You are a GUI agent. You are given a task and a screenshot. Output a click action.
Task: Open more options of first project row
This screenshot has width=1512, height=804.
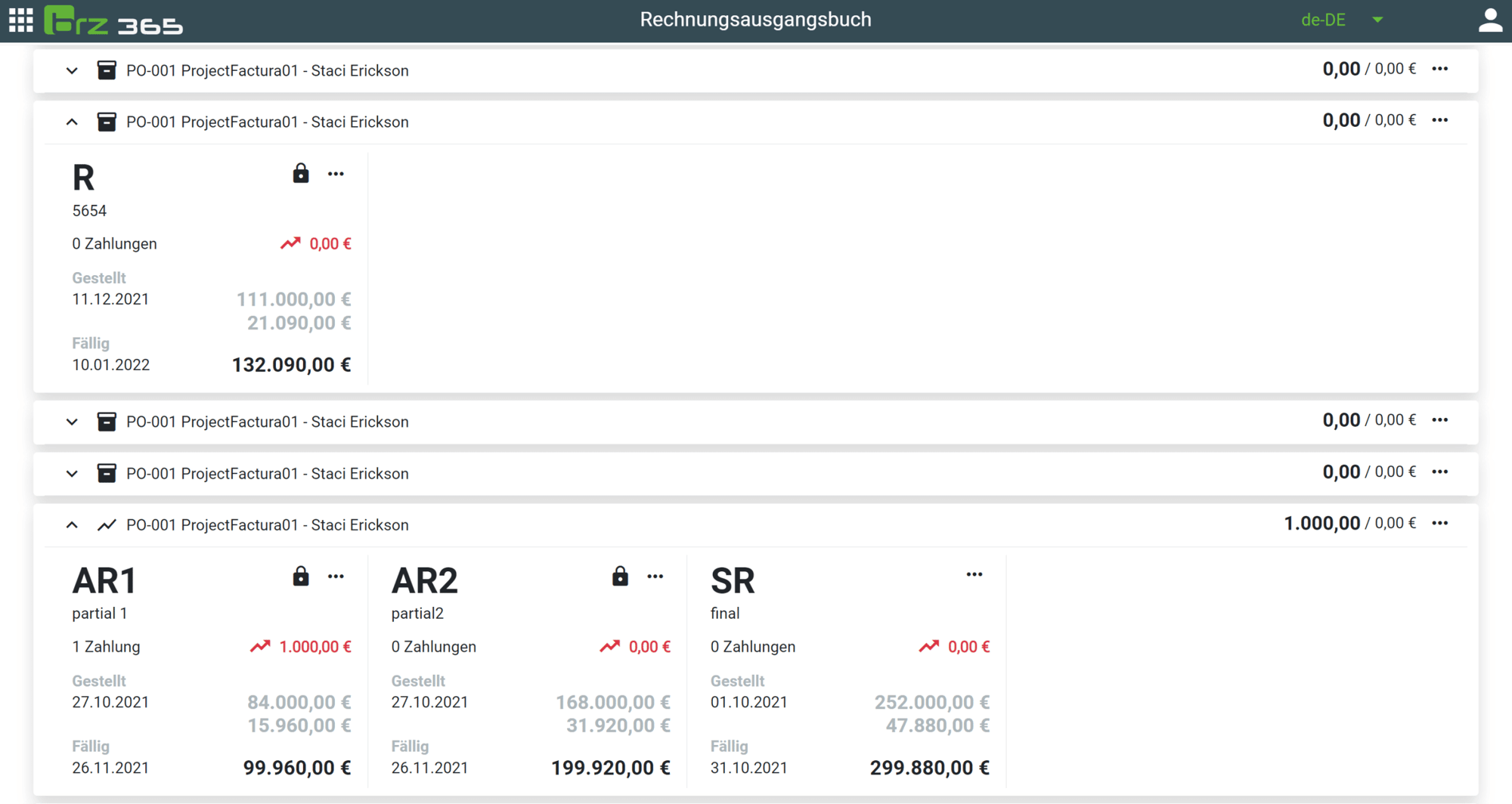coord(1440,70)
